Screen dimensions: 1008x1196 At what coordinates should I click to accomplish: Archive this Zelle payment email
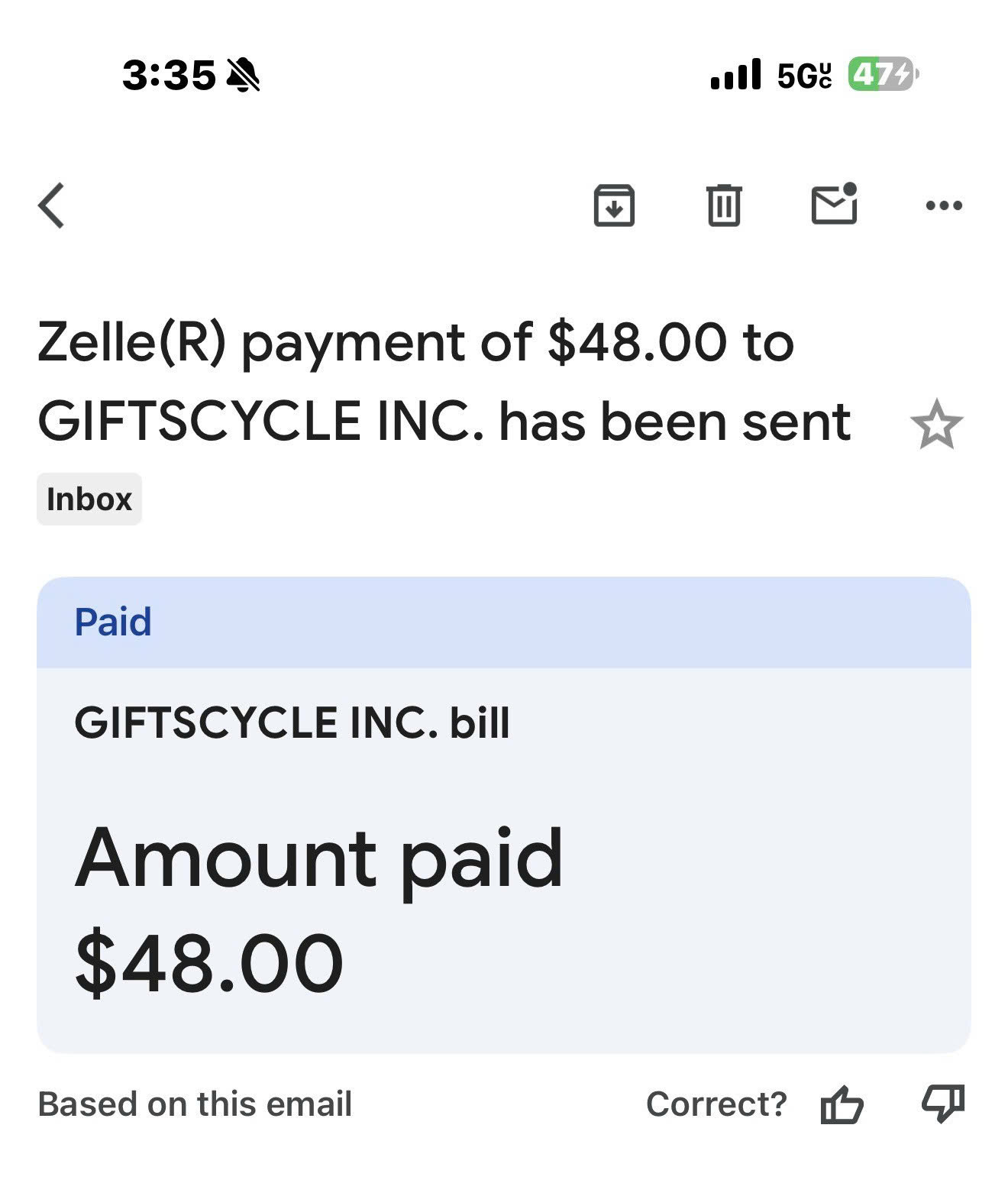click(614, 205)
